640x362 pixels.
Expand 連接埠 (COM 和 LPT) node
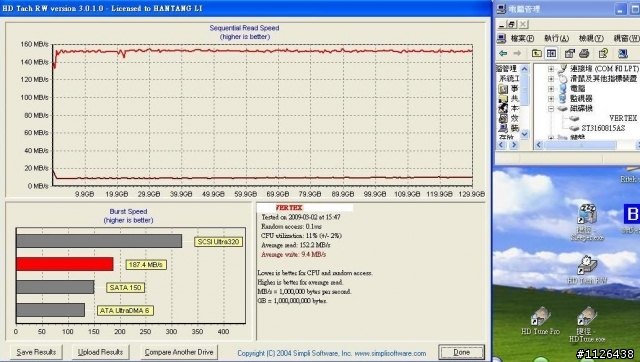[551, 69]
